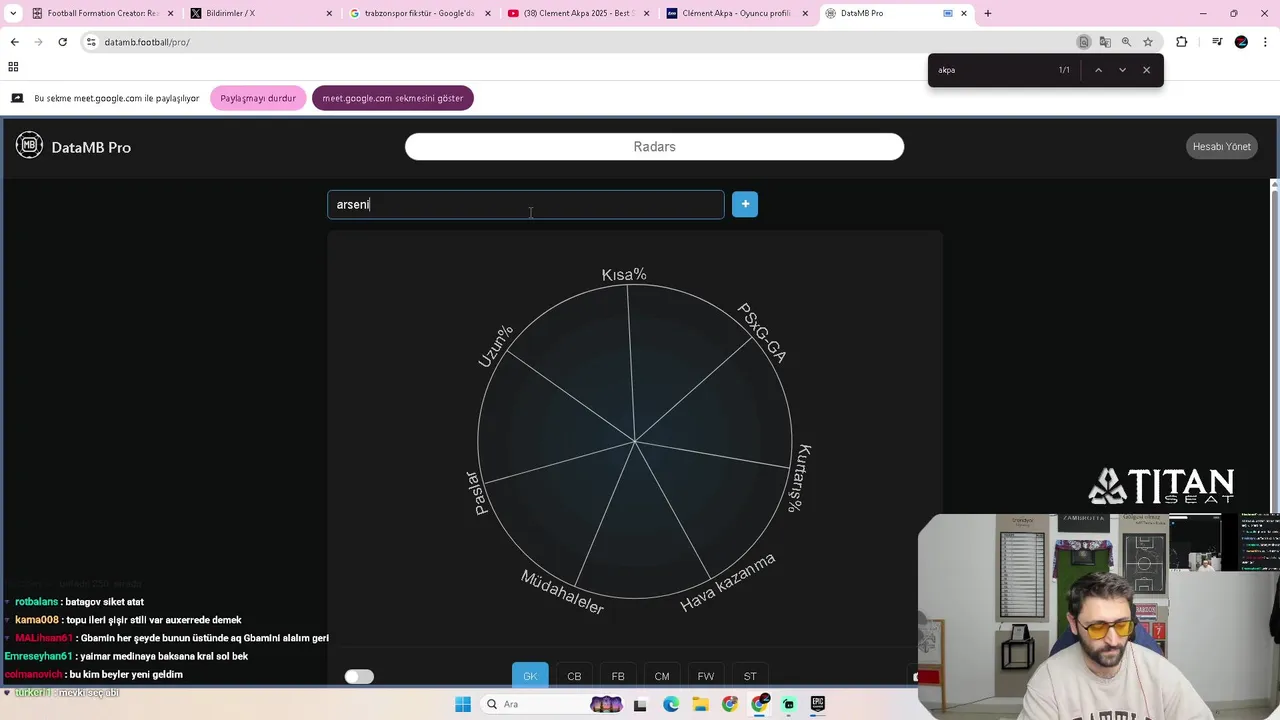The height and width of the screenshot is (720, 1280).
Task: Switch to Clement Akpa 2025 YouTube tab
Action: click(x=580, y=13)
